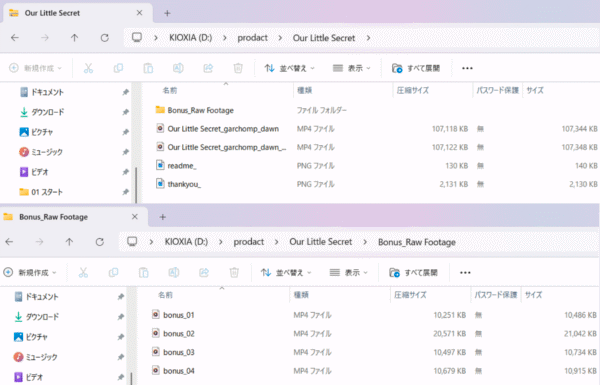Click chevron after KIOXIA (D:) in bottom address bar

point(221,242)
